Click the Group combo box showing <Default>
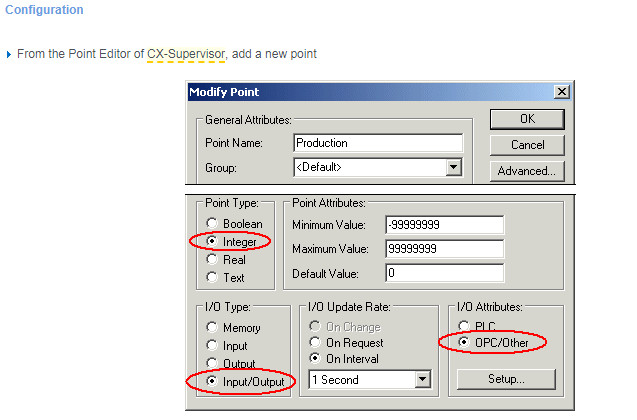This screenshot has height=420, width=637. click(x=378, y=167)
